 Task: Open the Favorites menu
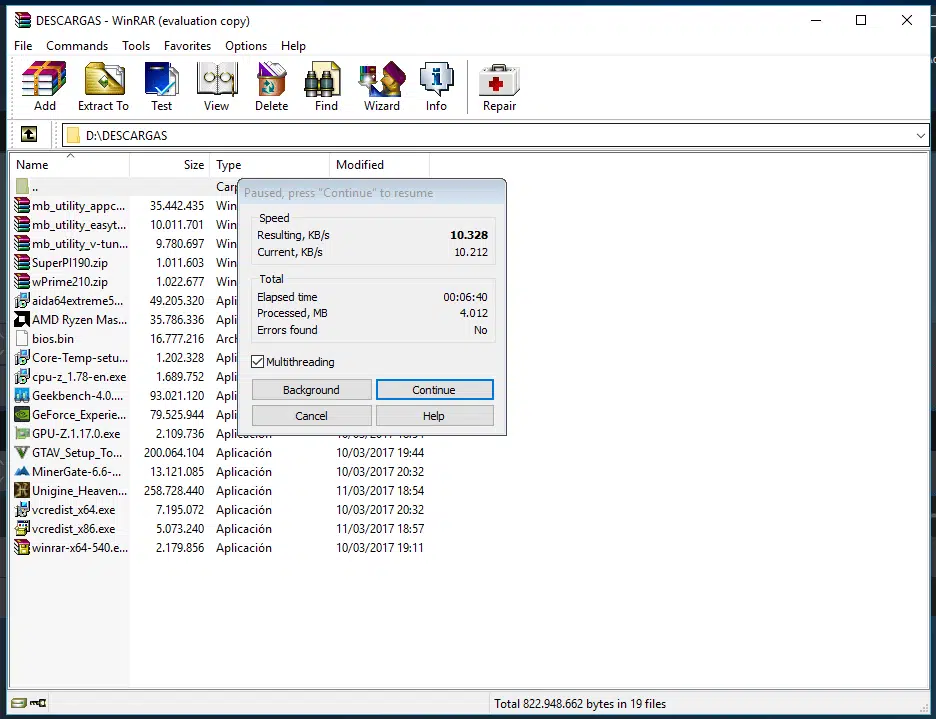(187, 46)
